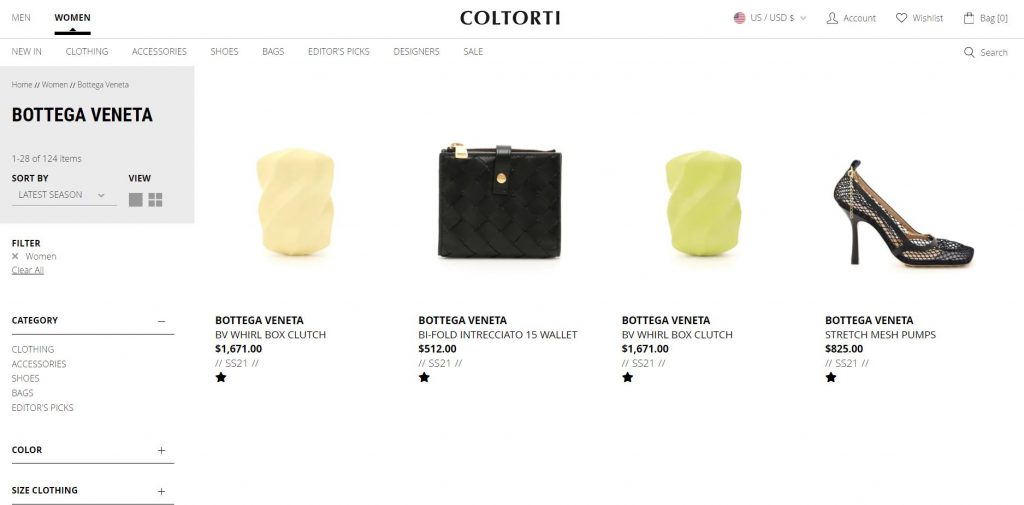Viewport: 1024px width, 505px height.
Task: Star the first BV Whirl Box Clutch
Action: [221, 377]
